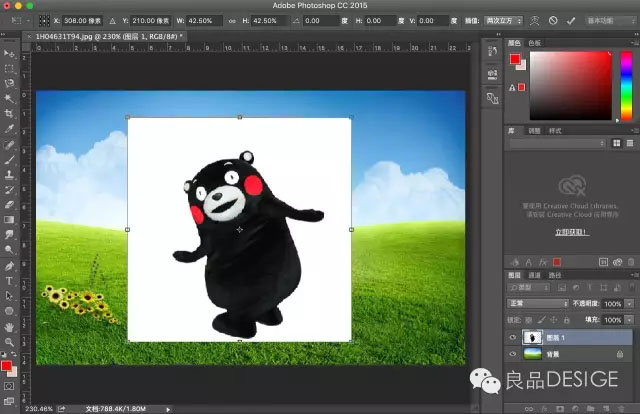Viewport: 640px width, 414px height.
Task: Commit the transform with the checkmark
Action: pyautogui.click(x=571, y=20)
